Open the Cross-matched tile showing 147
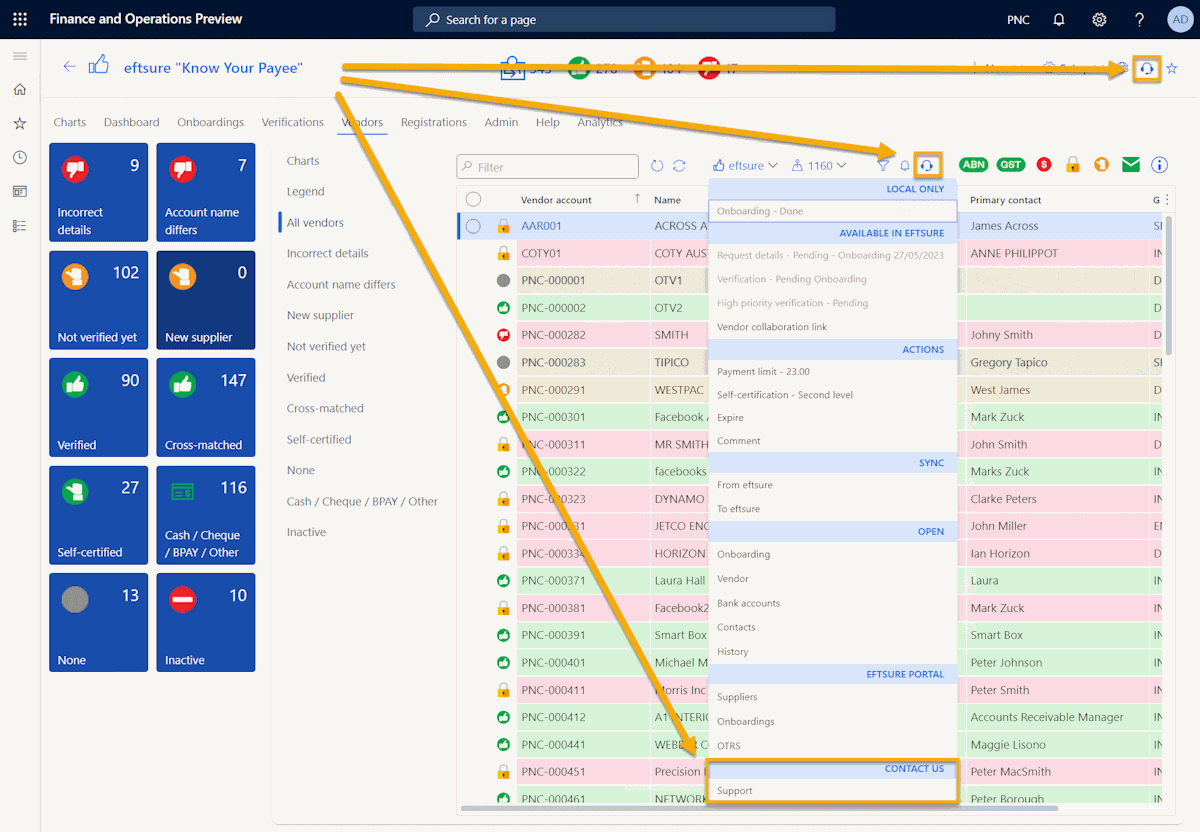The height and width of the screenshot is (832, 1200). [206, 407]
